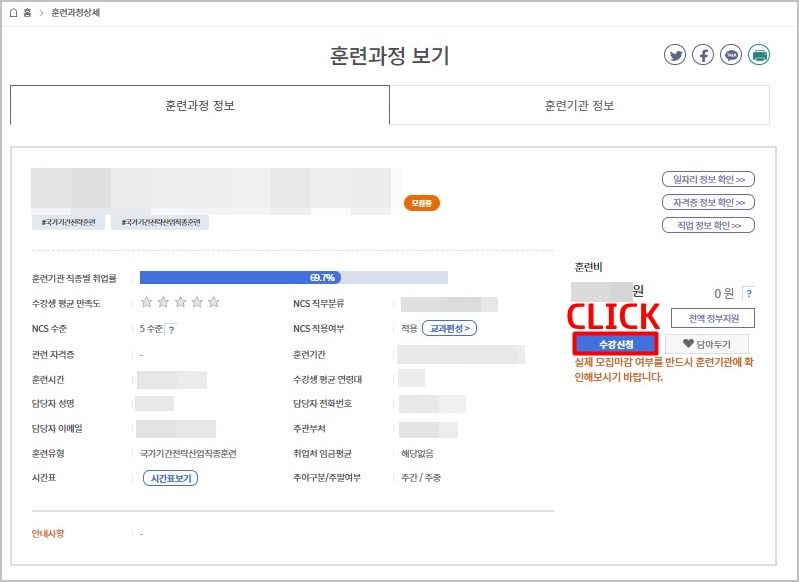Open the 교과편성 curriculum button
The height and width of the screenshot is (582, 799).
[449, 328]
